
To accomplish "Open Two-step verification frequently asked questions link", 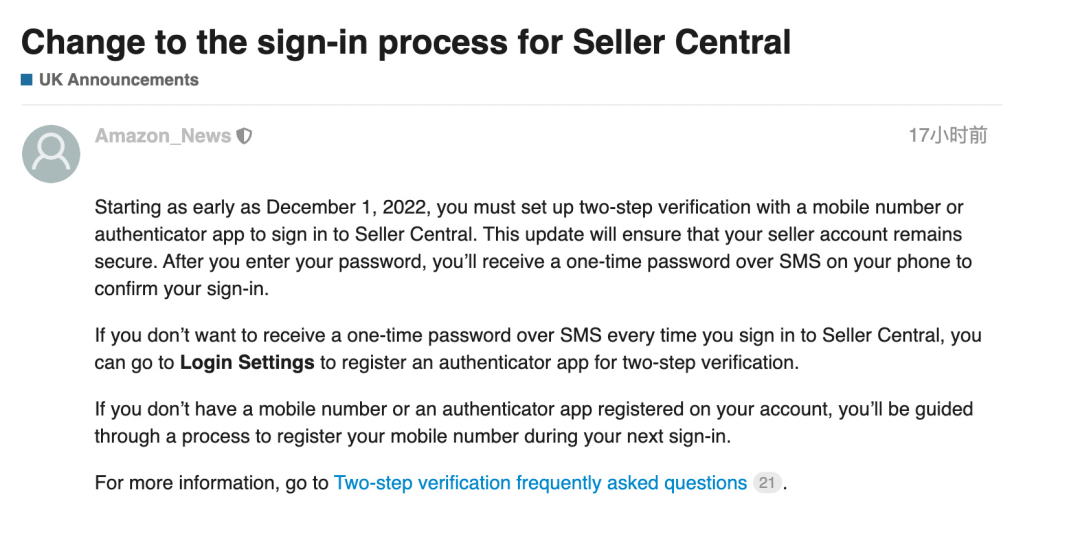I will (540, 483).
